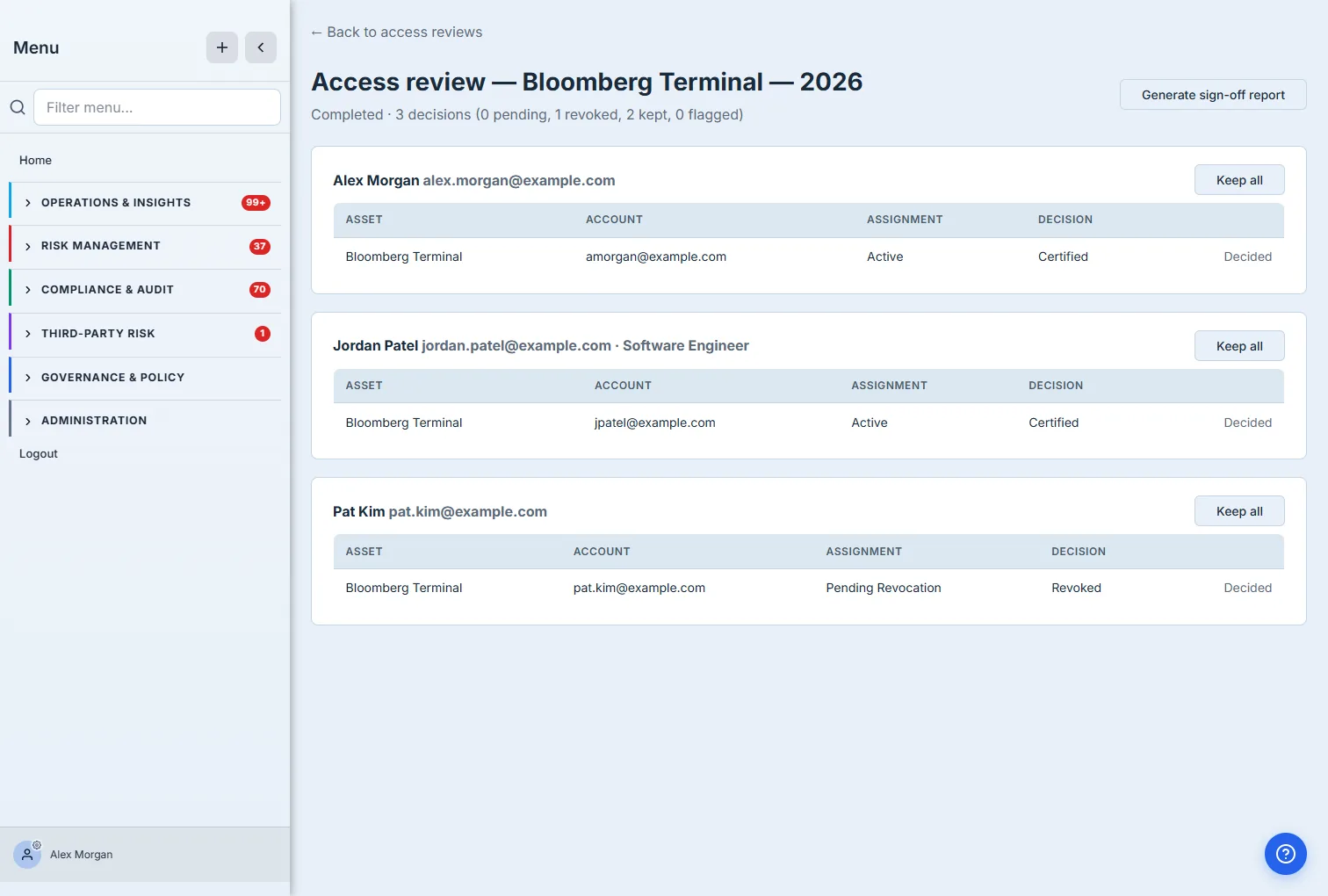The height and width of the screenshot is (896, 1328).
Task: Expand the Administration chevron
Action: tap(28, 421)
